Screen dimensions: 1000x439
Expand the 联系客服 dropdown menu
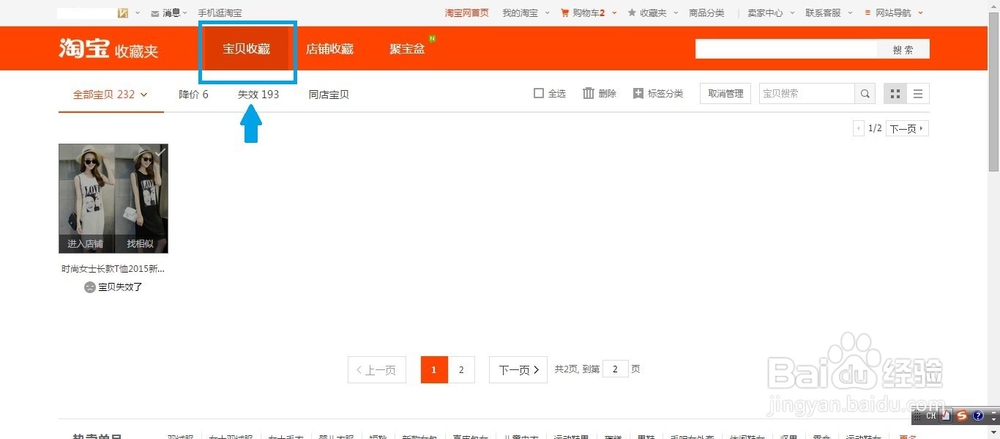click(850, 13)
